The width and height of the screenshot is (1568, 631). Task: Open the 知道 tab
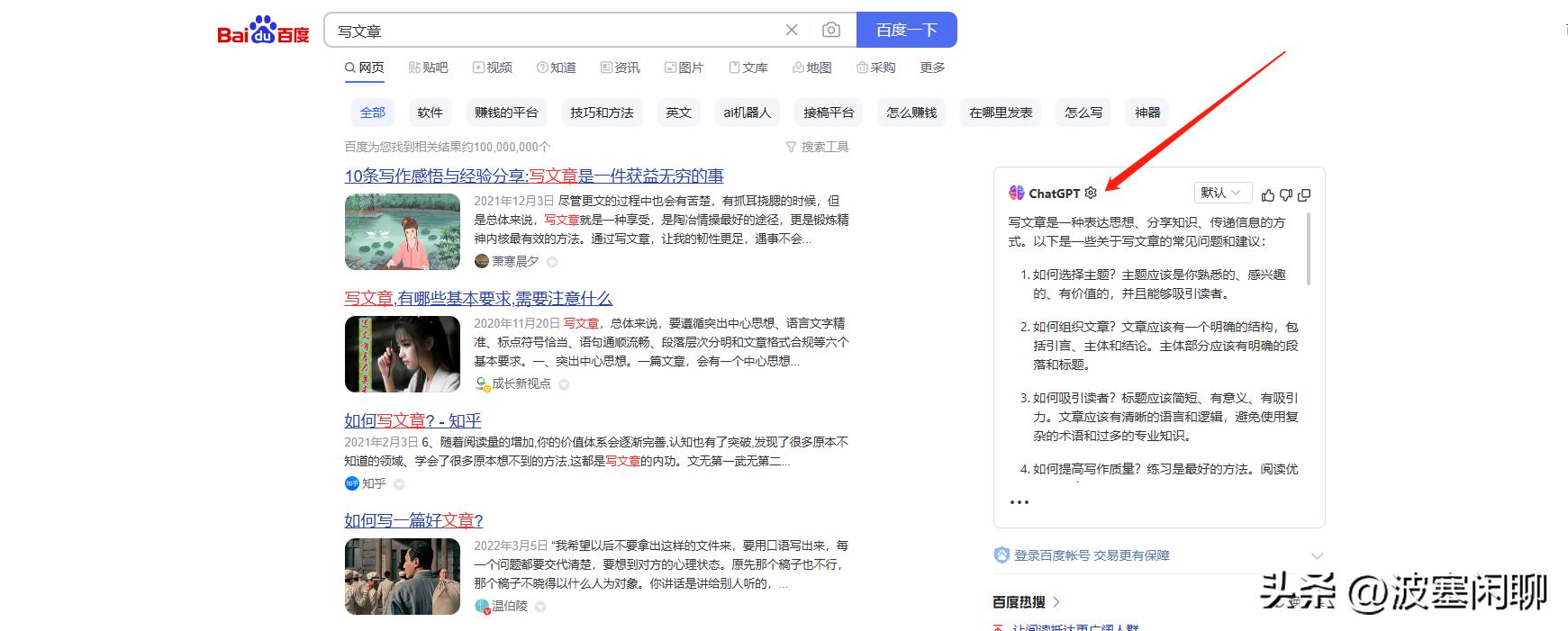pos(557,68)
